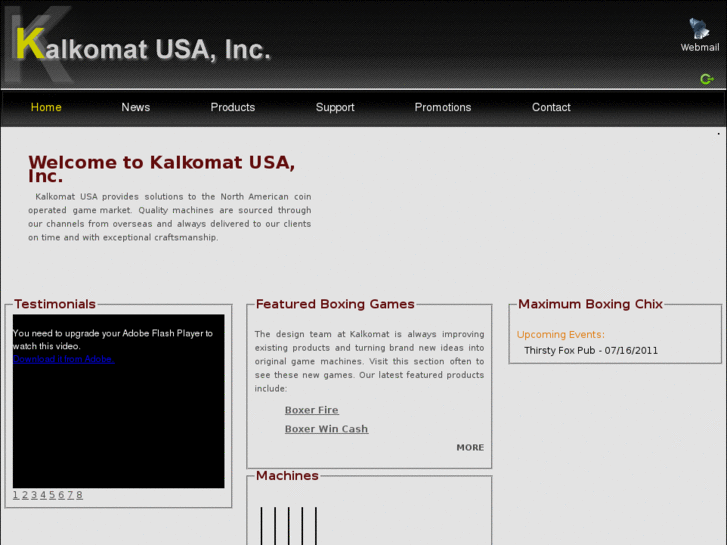The image size is (727, 545).
Task: Click the Featured Boxing Games heading
Action: point(335,304)
